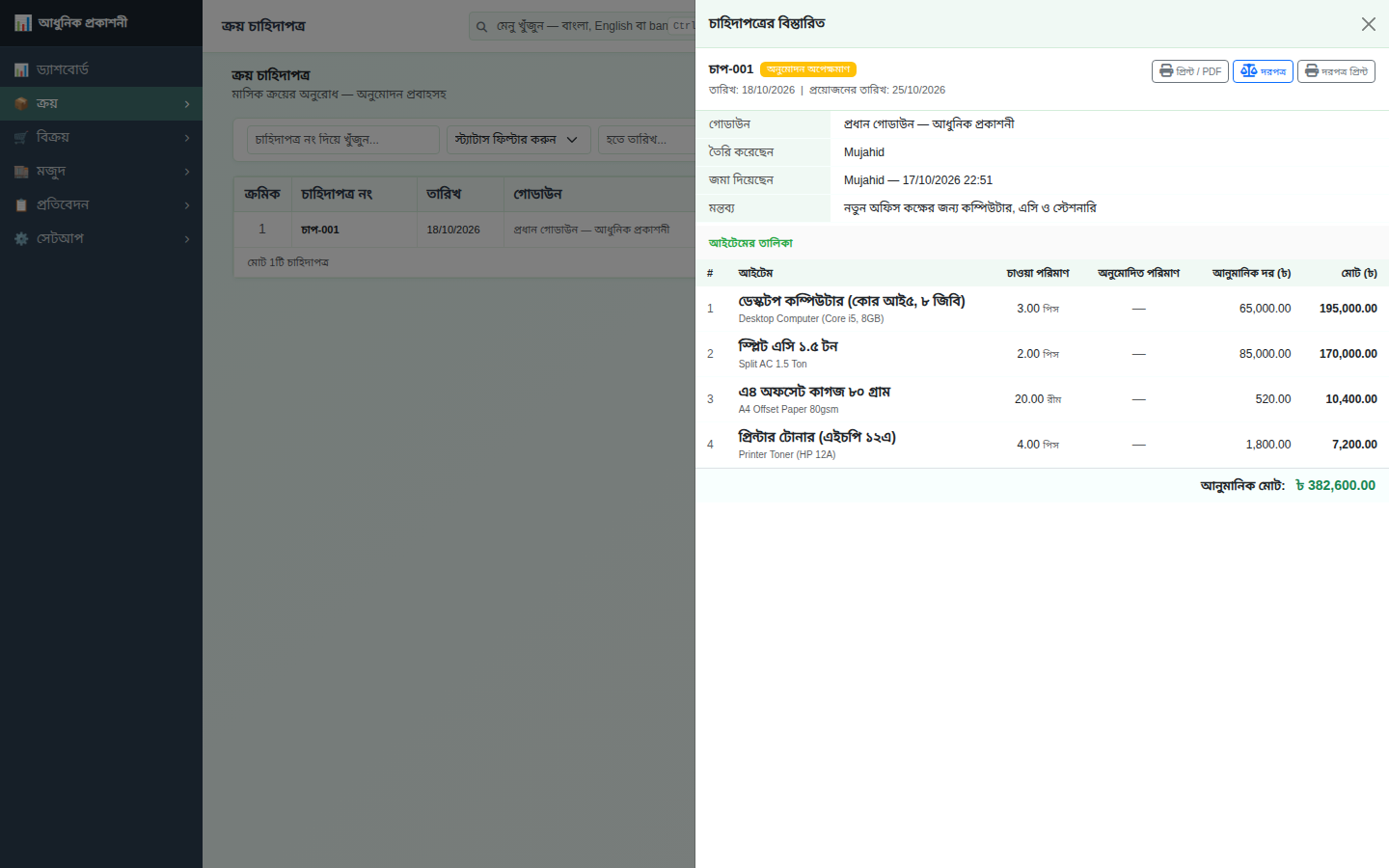1389x868 pixels.
Task: Click Mujahid in the তৈরি করেছেন row
Action: click(864, 152)
